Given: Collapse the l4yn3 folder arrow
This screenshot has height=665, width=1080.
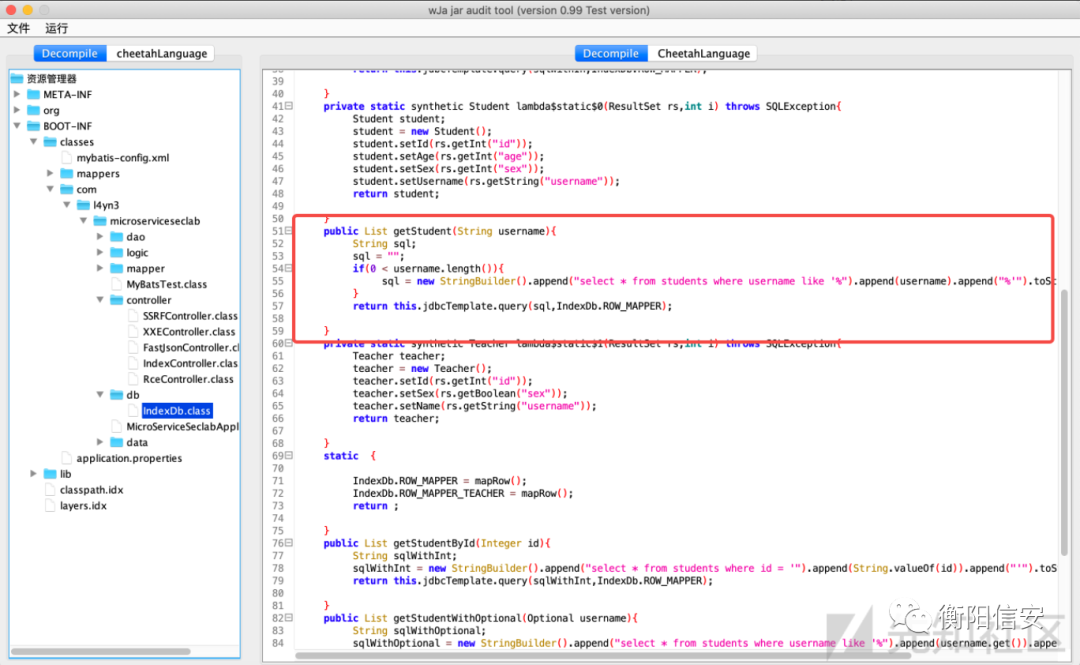Looking at the screenshot, I should (67, 205).
